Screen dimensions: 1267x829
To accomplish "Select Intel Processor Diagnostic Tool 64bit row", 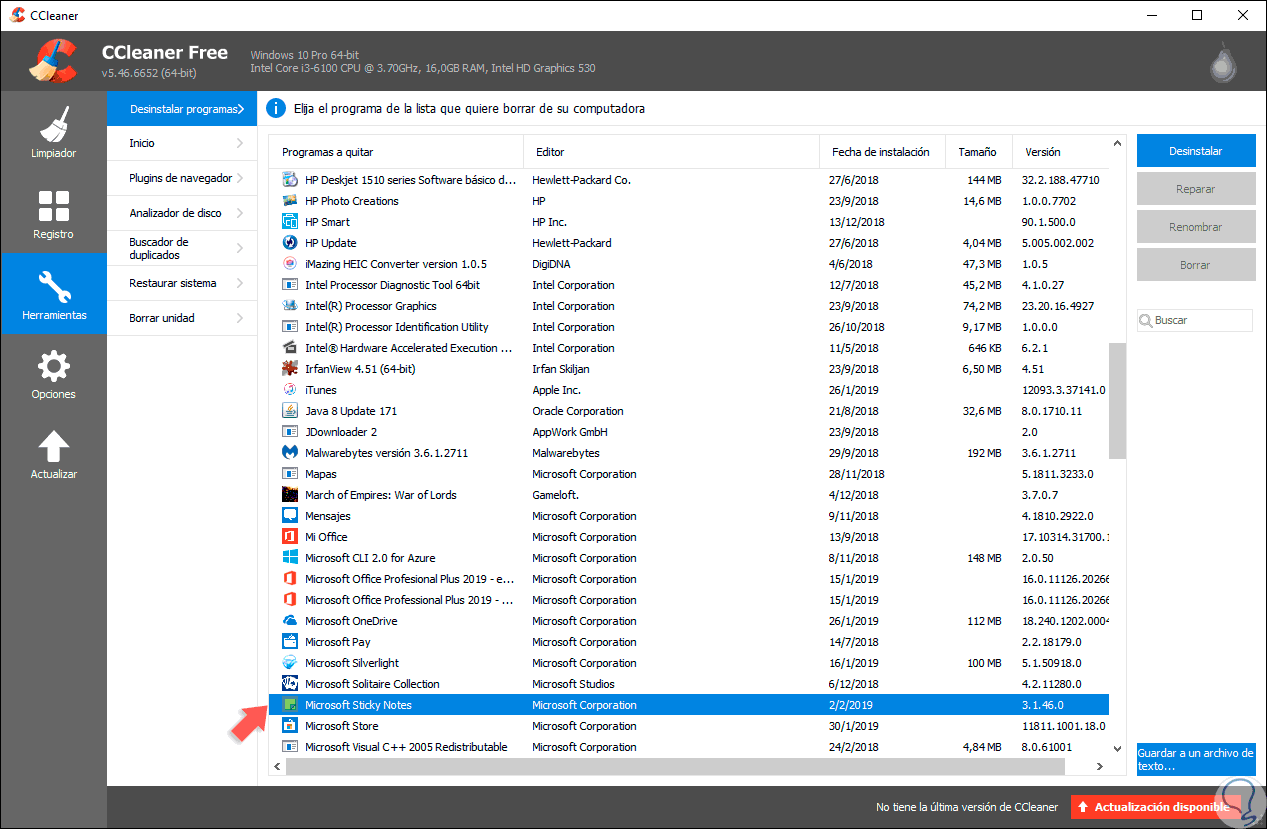I will point(689,285).
